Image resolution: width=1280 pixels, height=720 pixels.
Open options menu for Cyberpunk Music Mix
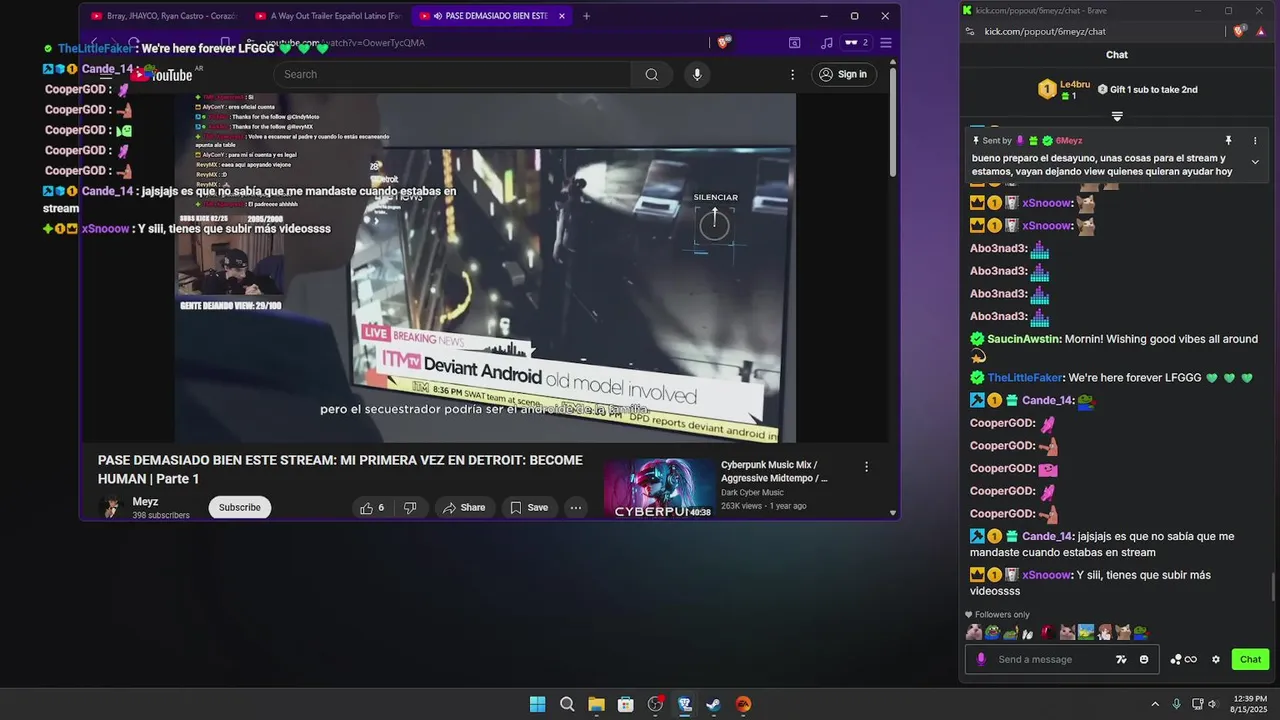(x=866, y=467)
